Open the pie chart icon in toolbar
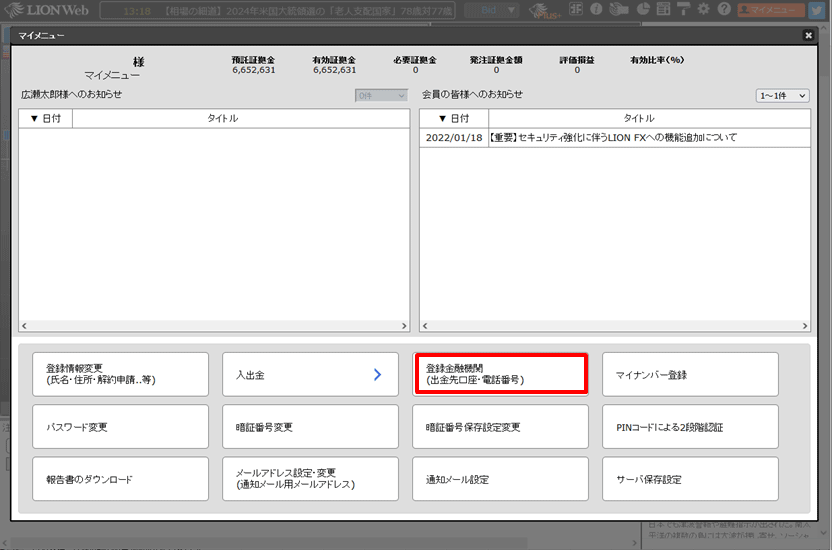The width and height of the screenshot is (832, 550). [x=643, y=8]
